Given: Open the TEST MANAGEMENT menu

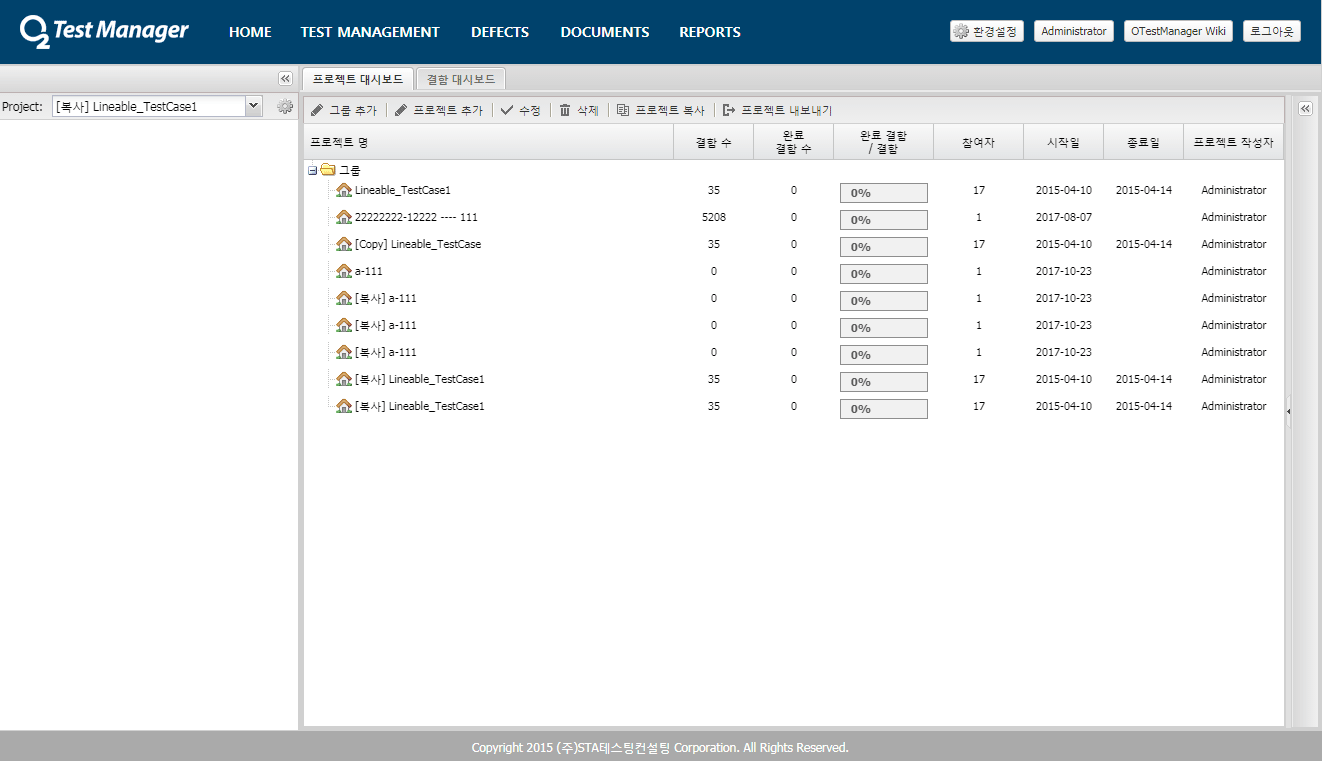Looking at the screenshot, I should pyautogui.click(x=370, y=32).
